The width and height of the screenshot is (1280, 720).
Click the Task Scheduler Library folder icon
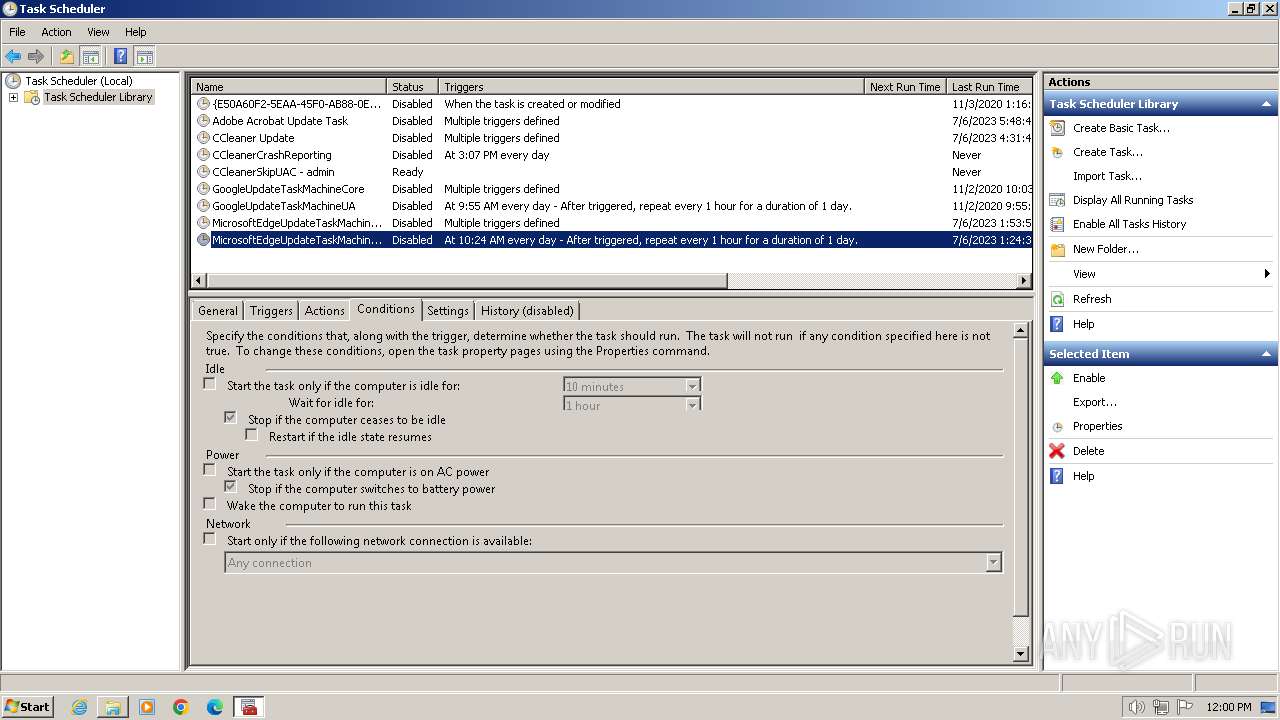pos(32,97)
